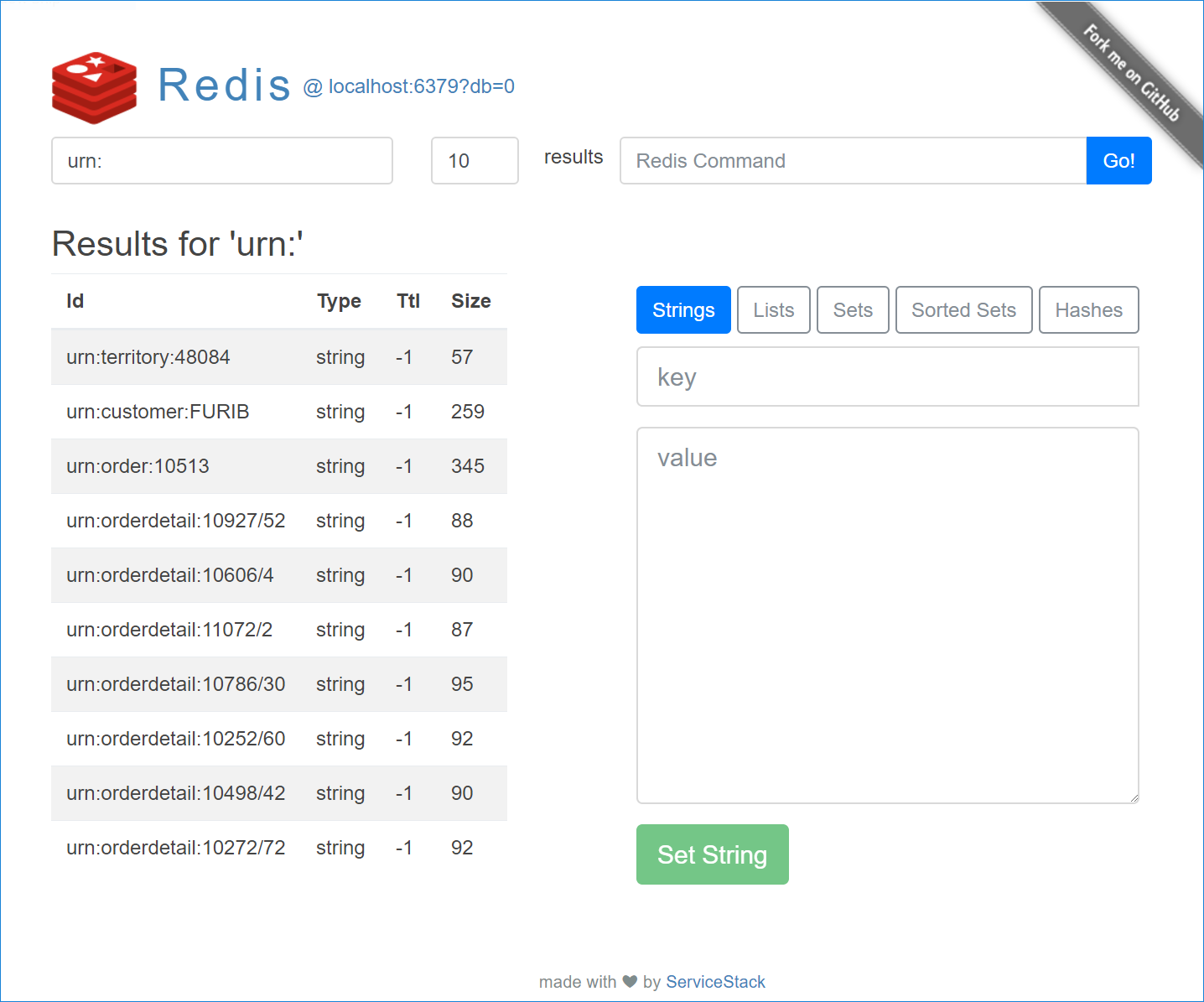
Task: Switch to the Lists tab
Action: pos(774,309)
